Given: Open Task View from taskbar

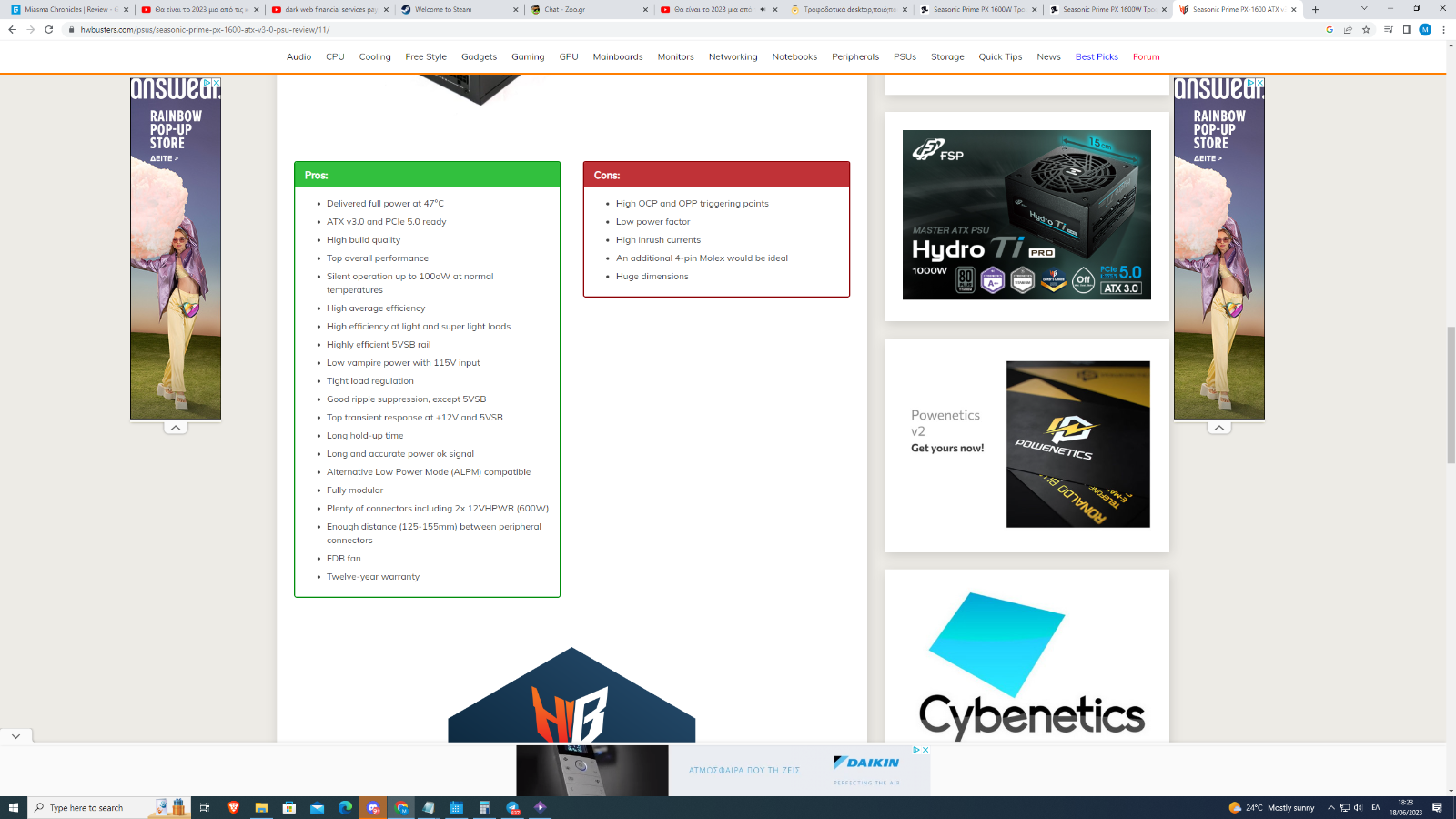Looking at the screenshot, I should pos(205,807).
